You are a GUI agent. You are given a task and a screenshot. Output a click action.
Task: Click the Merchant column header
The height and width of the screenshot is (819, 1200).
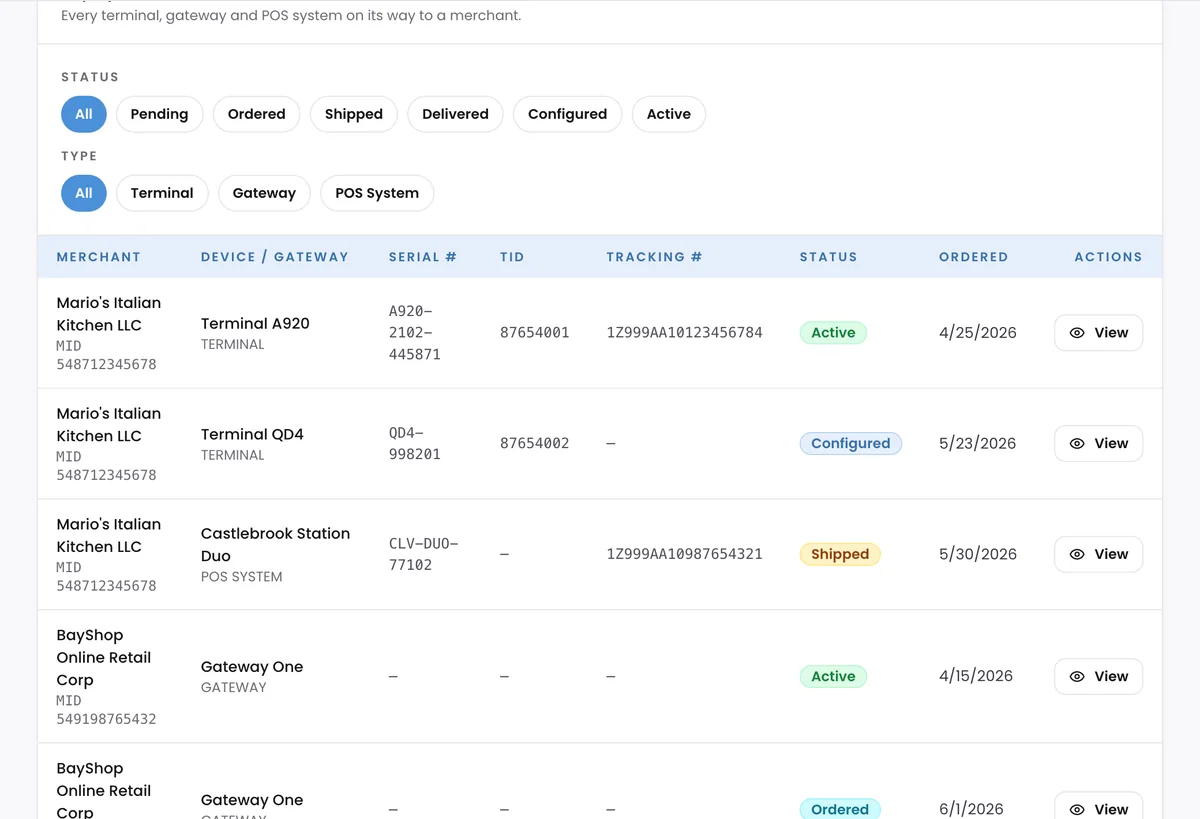(x=99, y=257)
